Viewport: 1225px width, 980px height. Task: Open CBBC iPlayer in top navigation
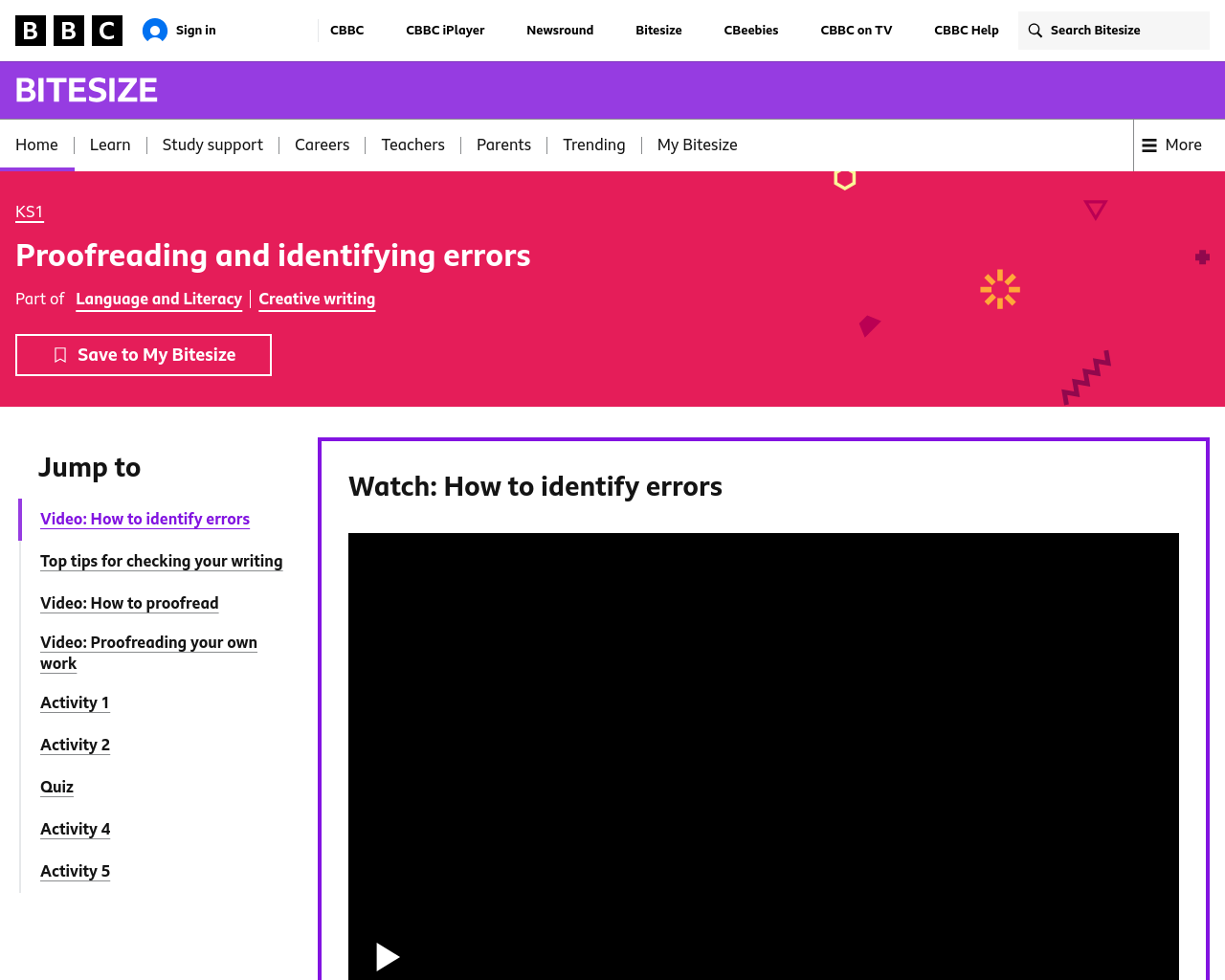click(445, 31)
